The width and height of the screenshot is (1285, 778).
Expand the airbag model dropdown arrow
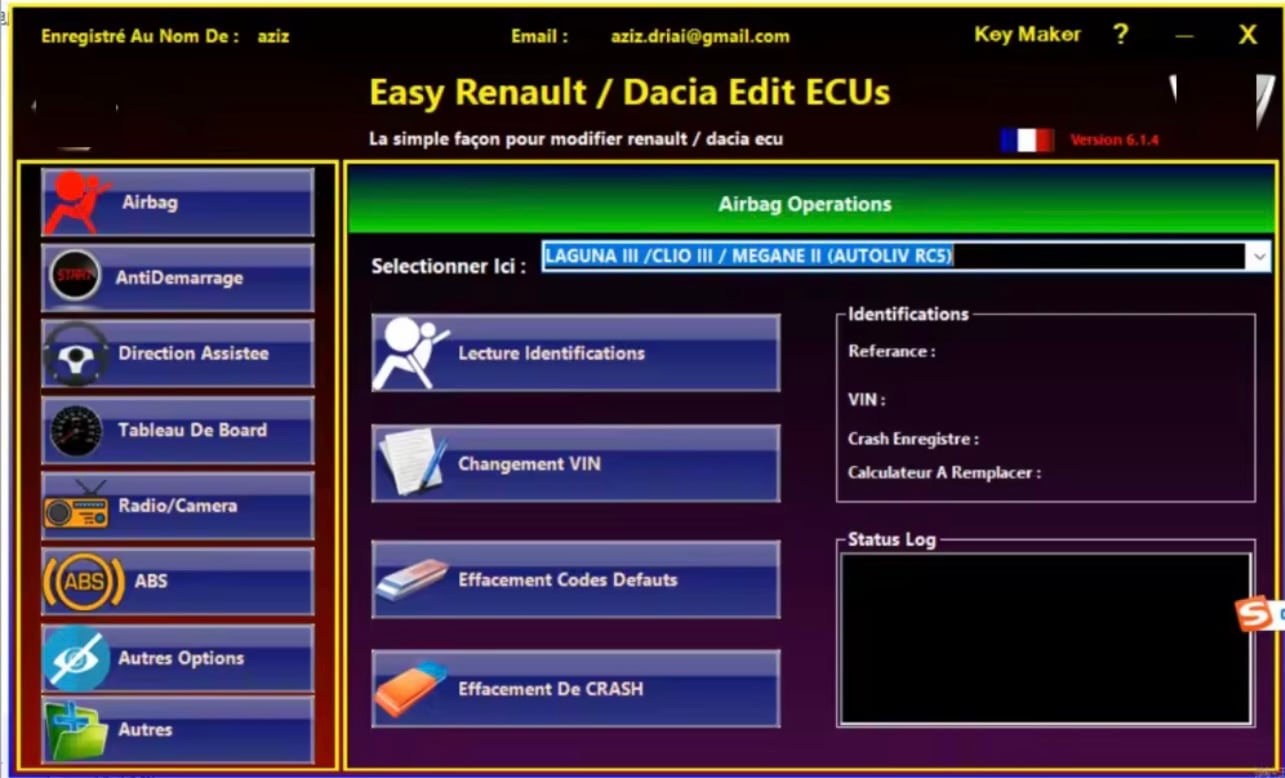1258,257
